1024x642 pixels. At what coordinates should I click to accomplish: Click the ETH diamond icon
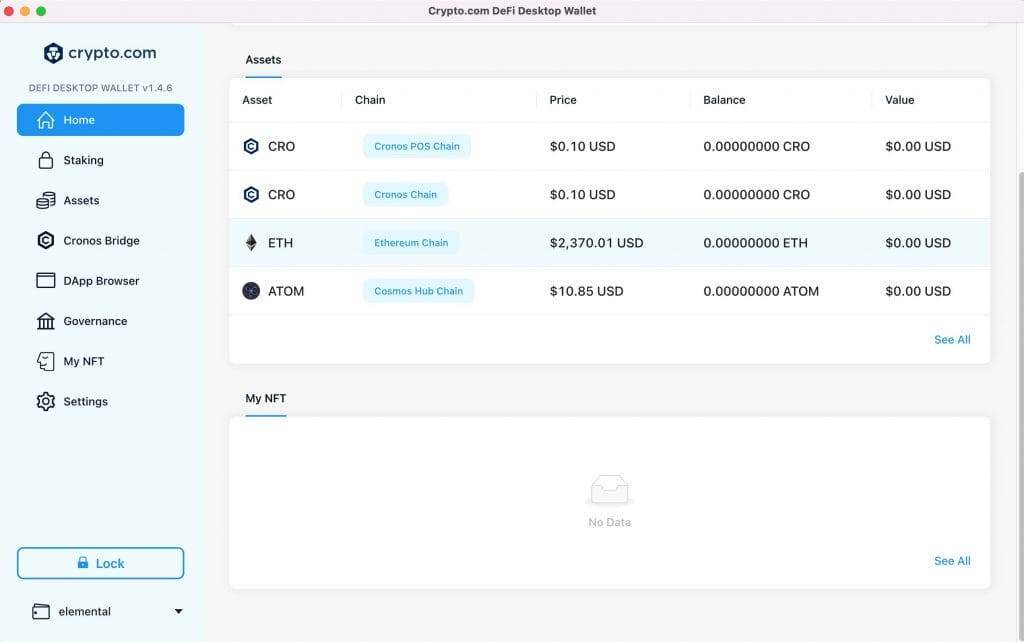[x=251, y=243]
